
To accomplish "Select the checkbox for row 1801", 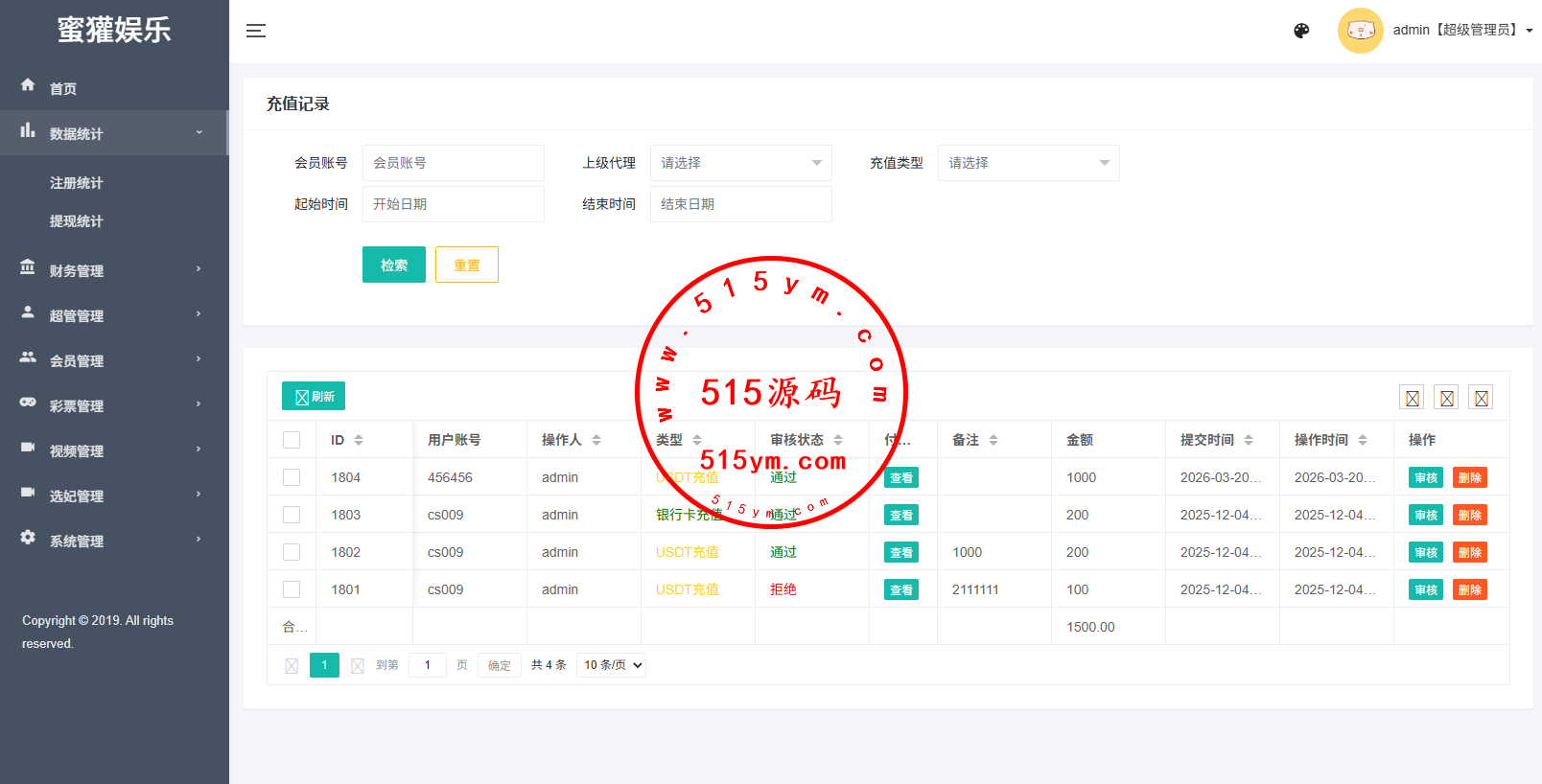I will tap(292, 589).
